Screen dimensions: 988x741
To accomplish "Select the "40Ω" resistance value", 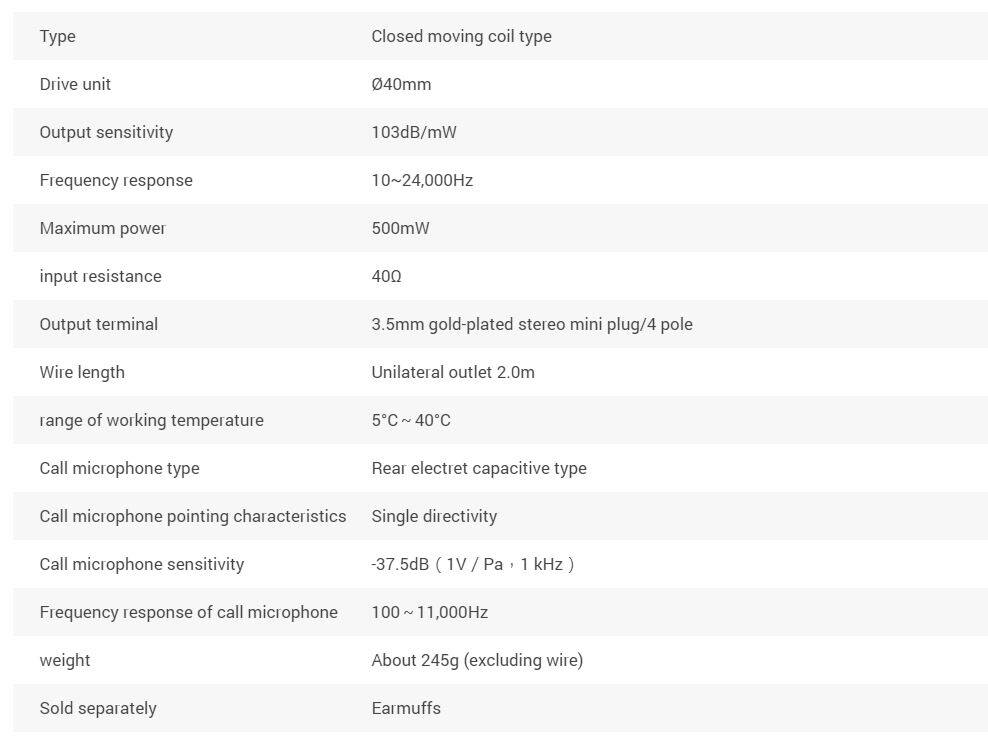I will (x=386, y=276).
